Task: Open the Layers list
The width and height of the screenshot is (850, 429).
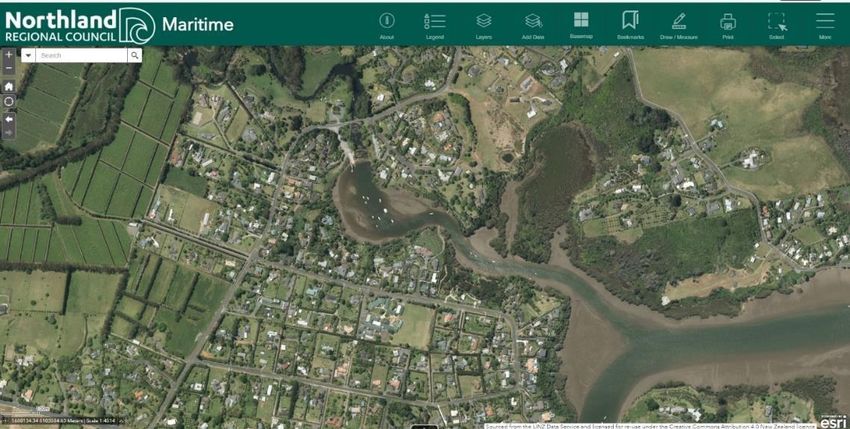Action: tap(483, 24)
